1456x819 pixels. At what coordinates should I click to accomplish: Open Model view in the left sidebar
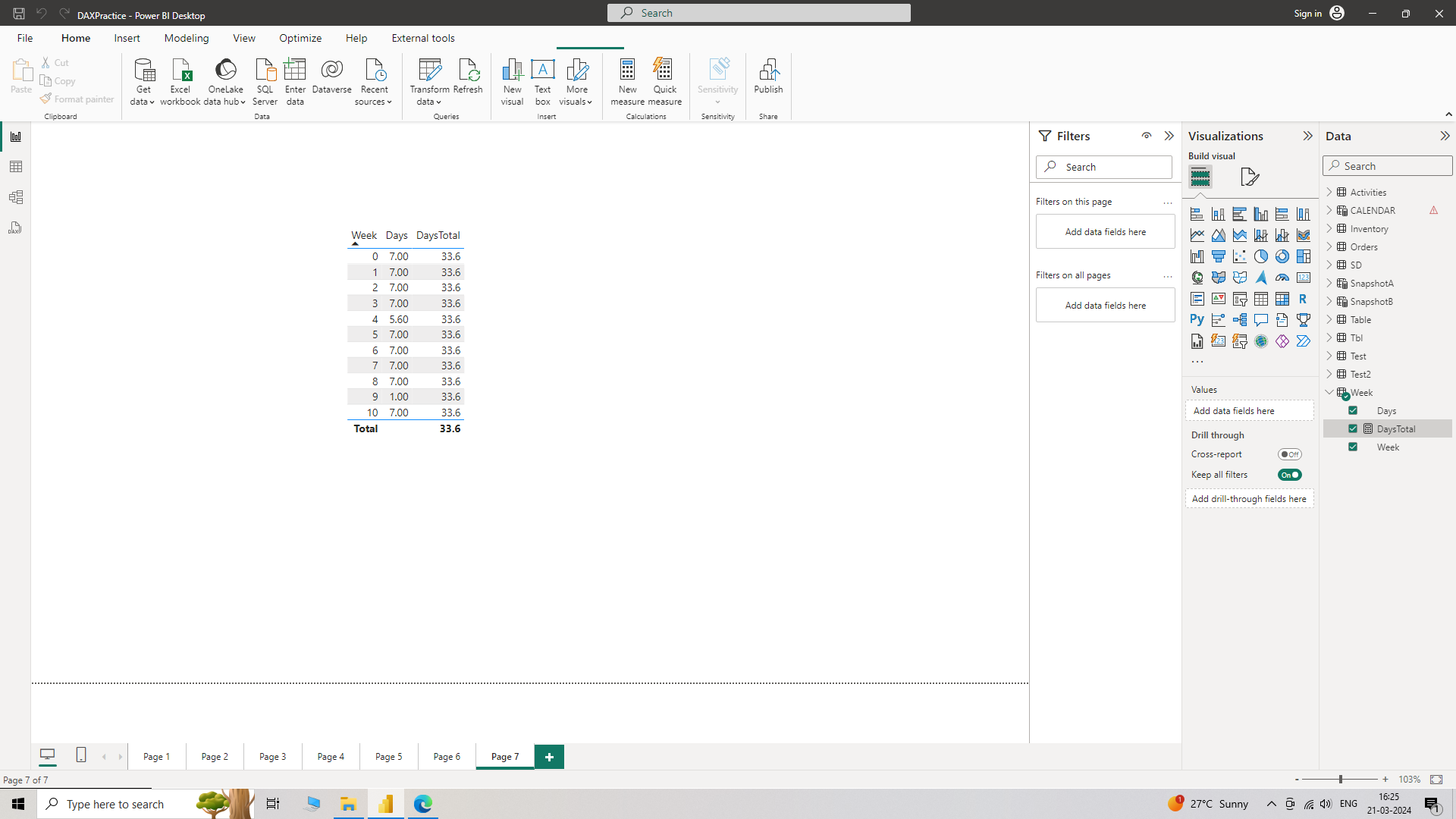[x=16, y=197]
